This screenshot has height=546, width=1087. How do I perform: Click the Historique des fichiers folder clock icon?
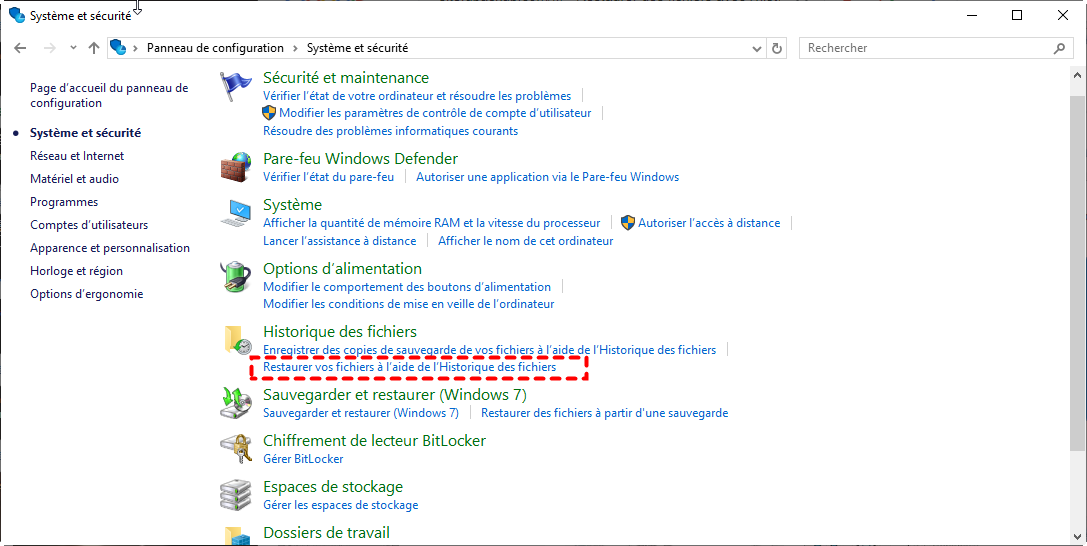[237, 340]
